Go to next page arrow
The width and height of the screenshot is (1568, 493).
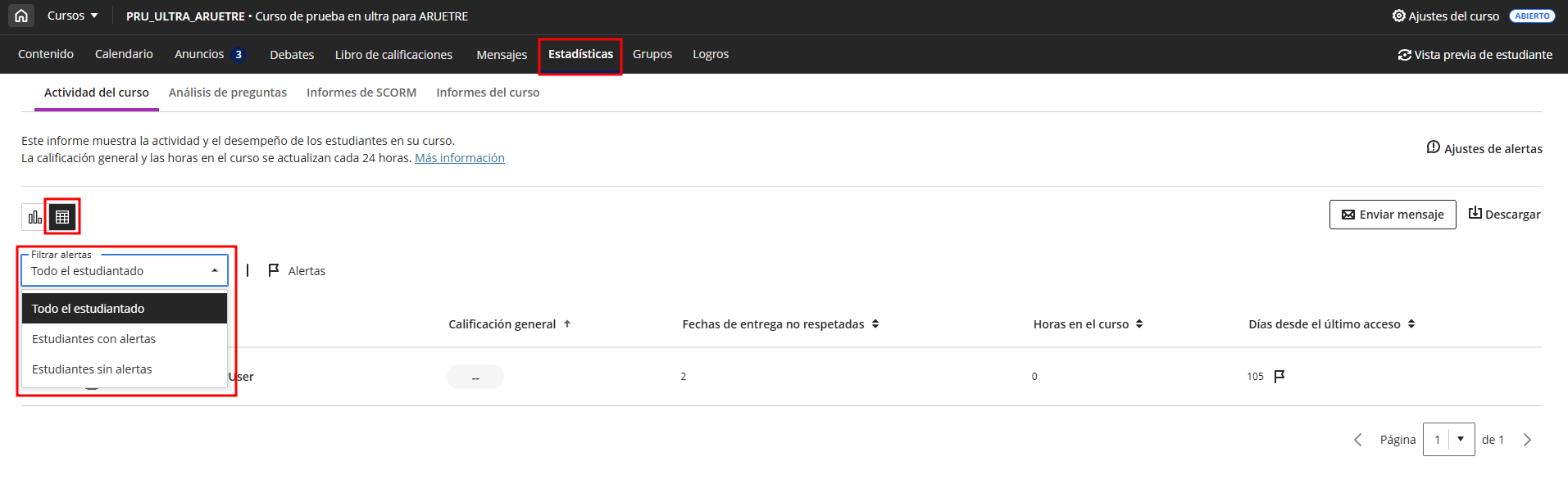pos(1526,440)
